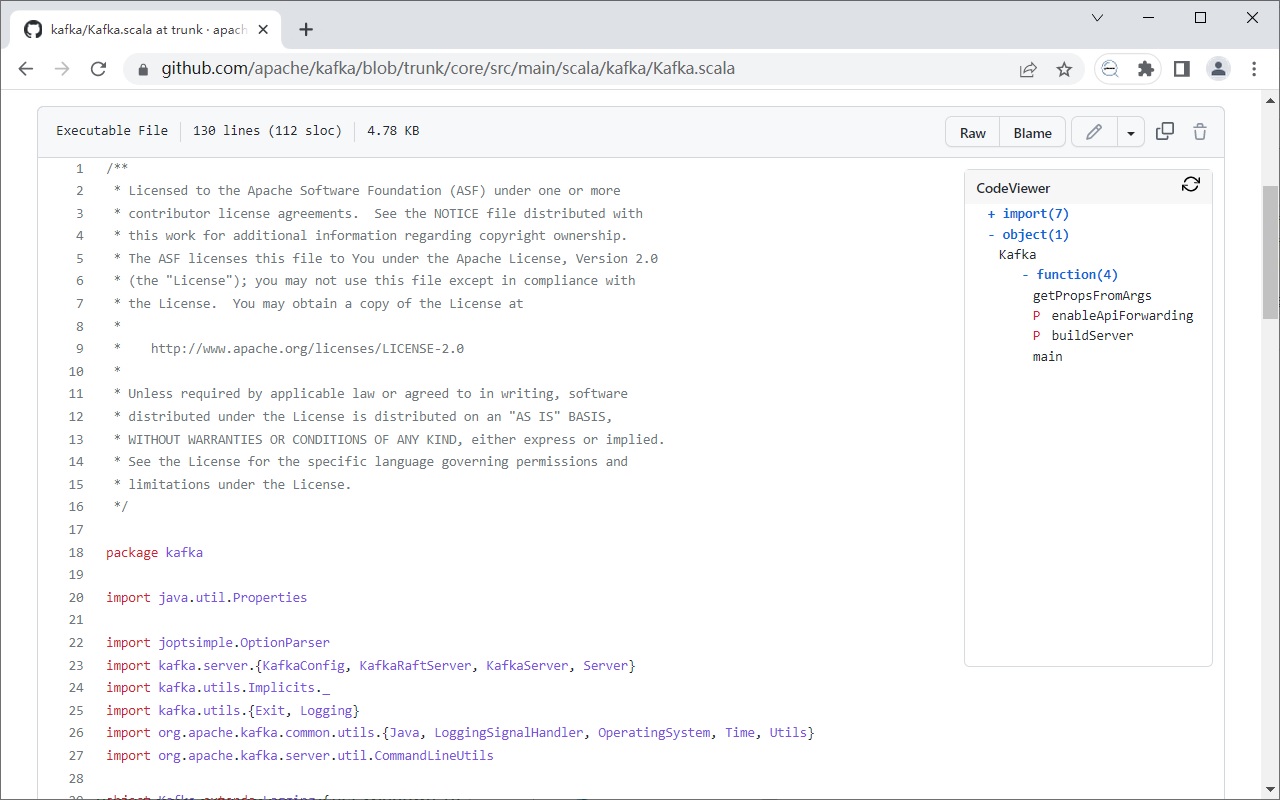Click the Raw button
The height and width of the screenshot is (800, 1280).
point(971,131)
